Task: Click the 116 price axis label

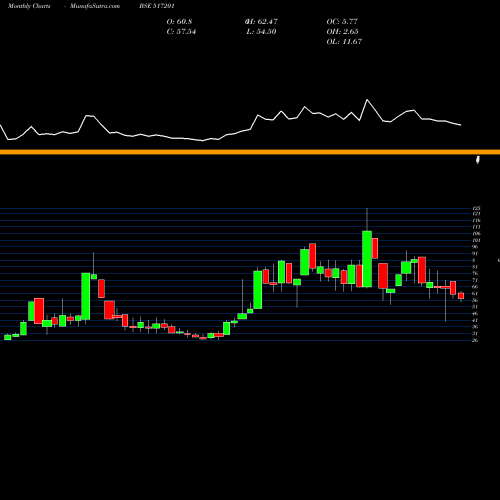Action: pyautogui.click(x=476, y=220)
